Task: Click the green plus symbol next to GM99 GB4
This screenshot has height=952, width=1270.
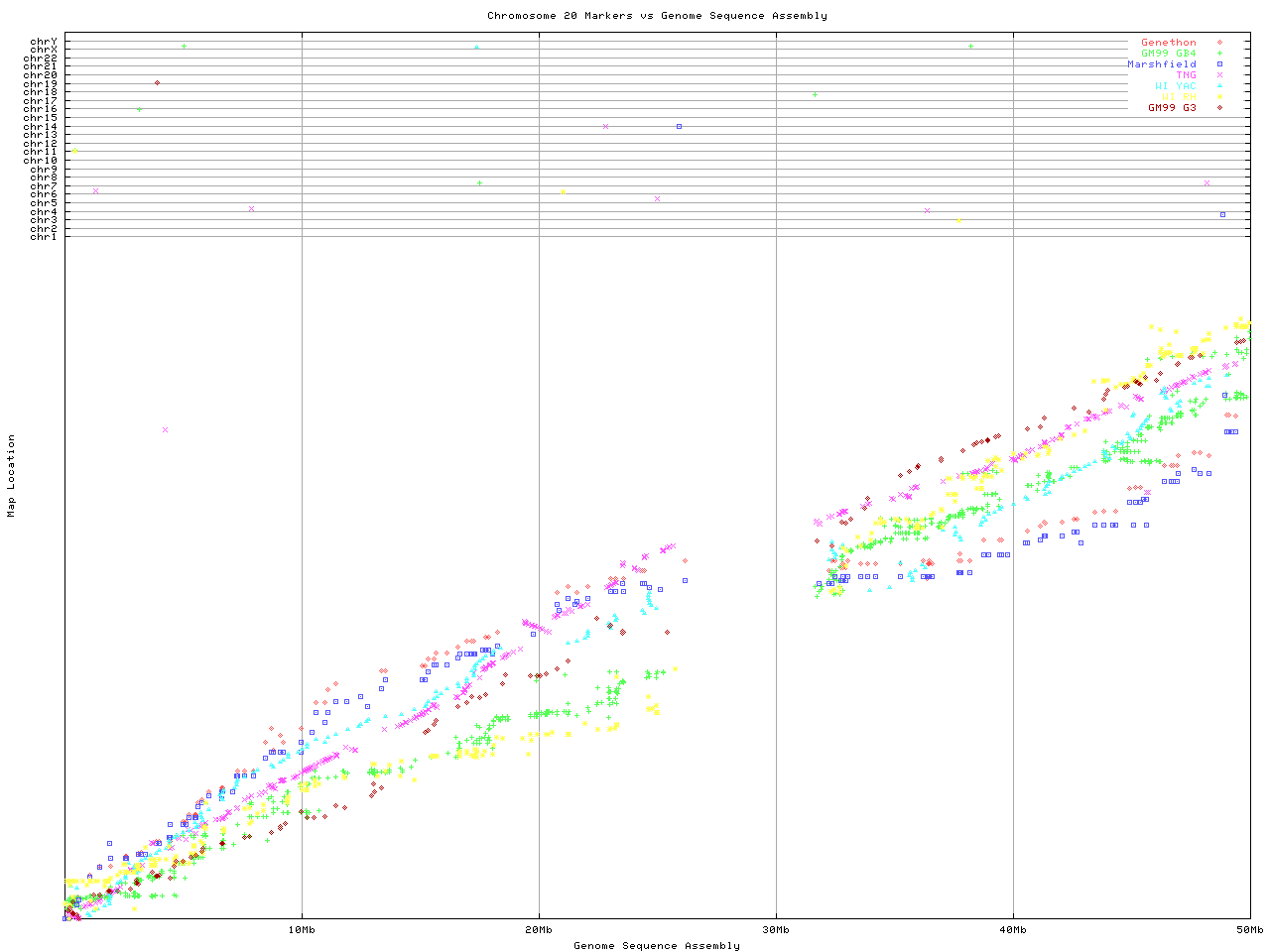Action: (1219, 54)
